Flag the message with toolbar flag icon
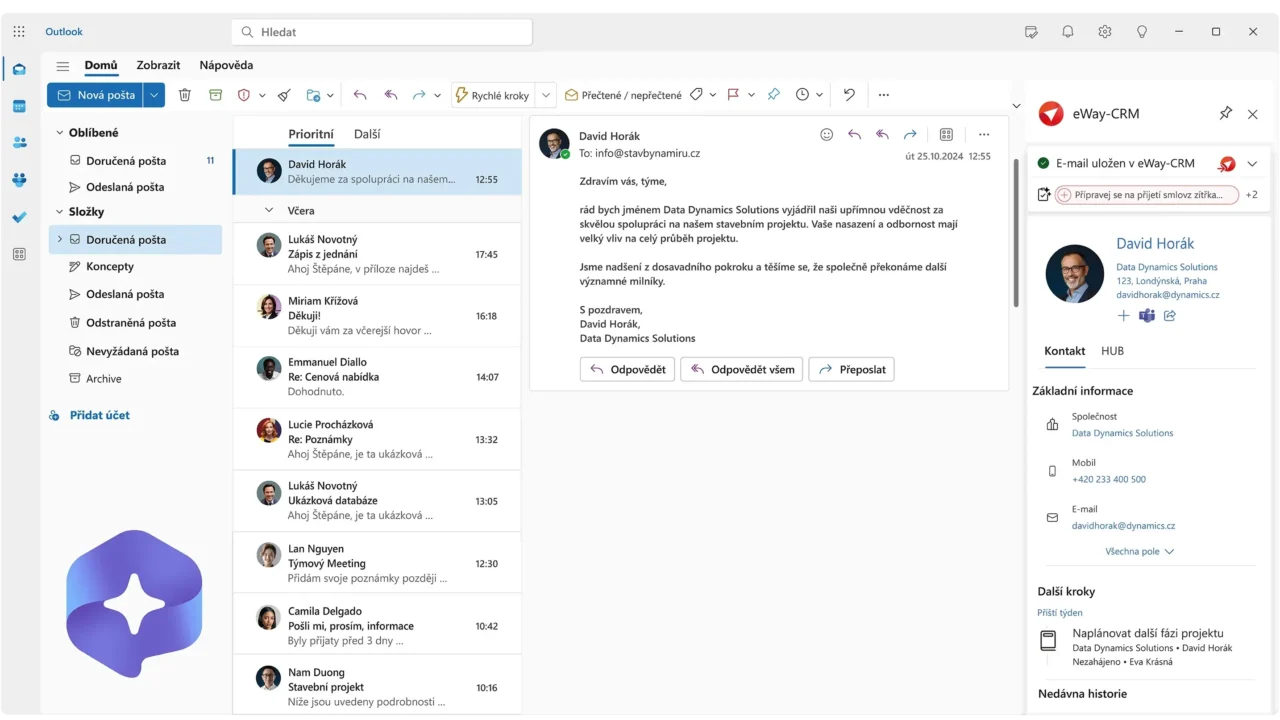 (x=733, y=95)
